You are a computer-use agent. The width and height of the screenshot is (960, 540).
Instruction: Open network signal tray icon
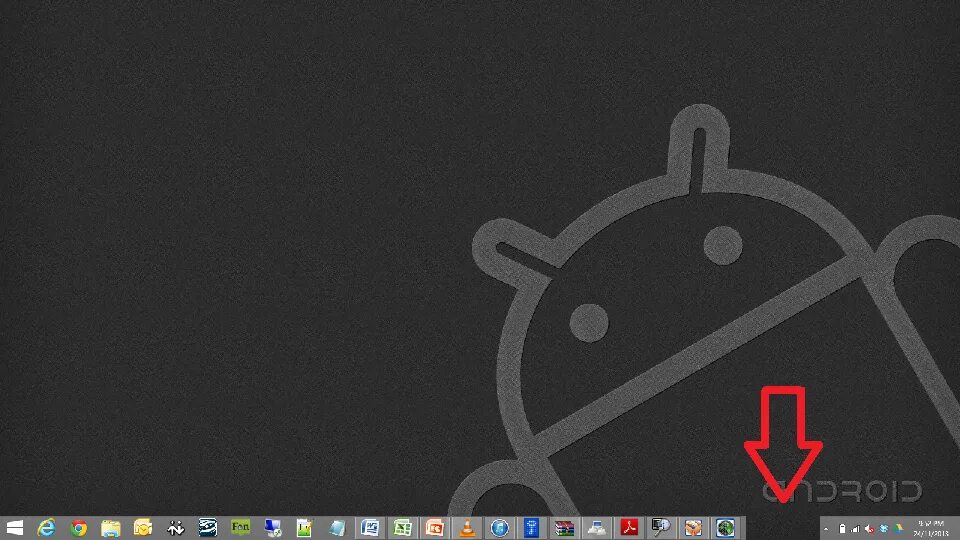pyautogui.click(x=855, y=528)
